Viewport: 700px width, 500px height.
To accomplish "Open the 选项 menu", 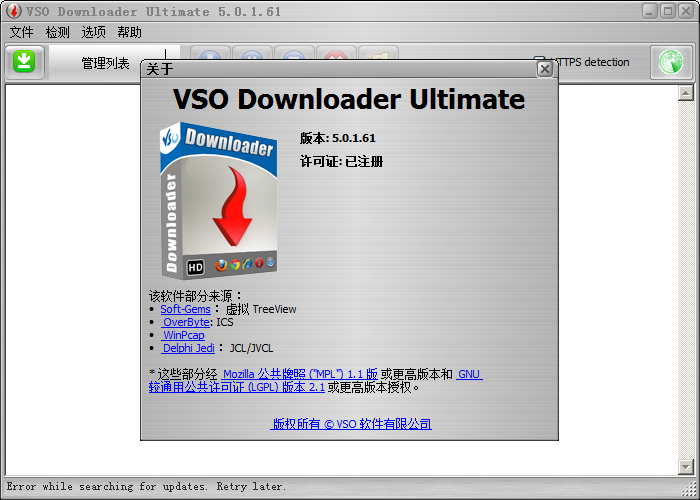I will 94,32.
